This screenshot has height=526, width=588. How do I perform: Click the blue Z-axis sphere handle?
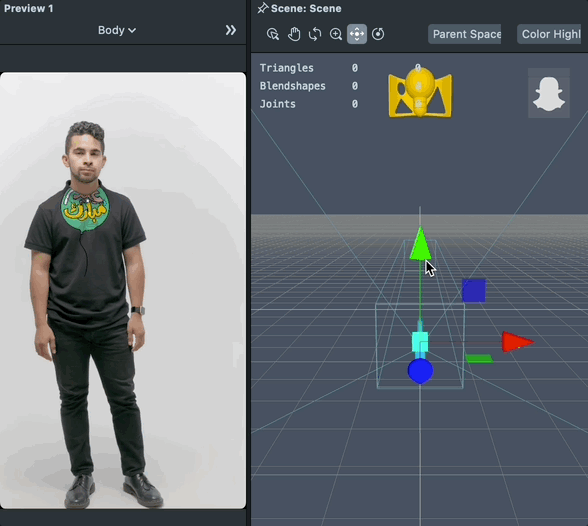point(420,371)
